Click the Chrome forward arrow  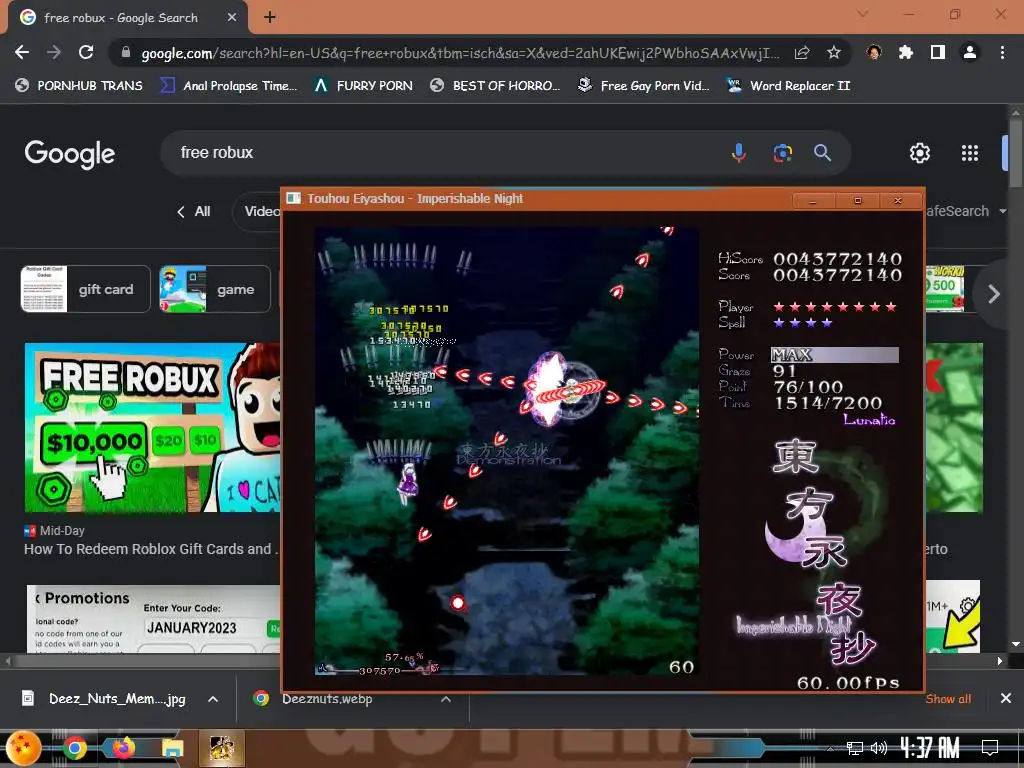(x=54, y=52)
